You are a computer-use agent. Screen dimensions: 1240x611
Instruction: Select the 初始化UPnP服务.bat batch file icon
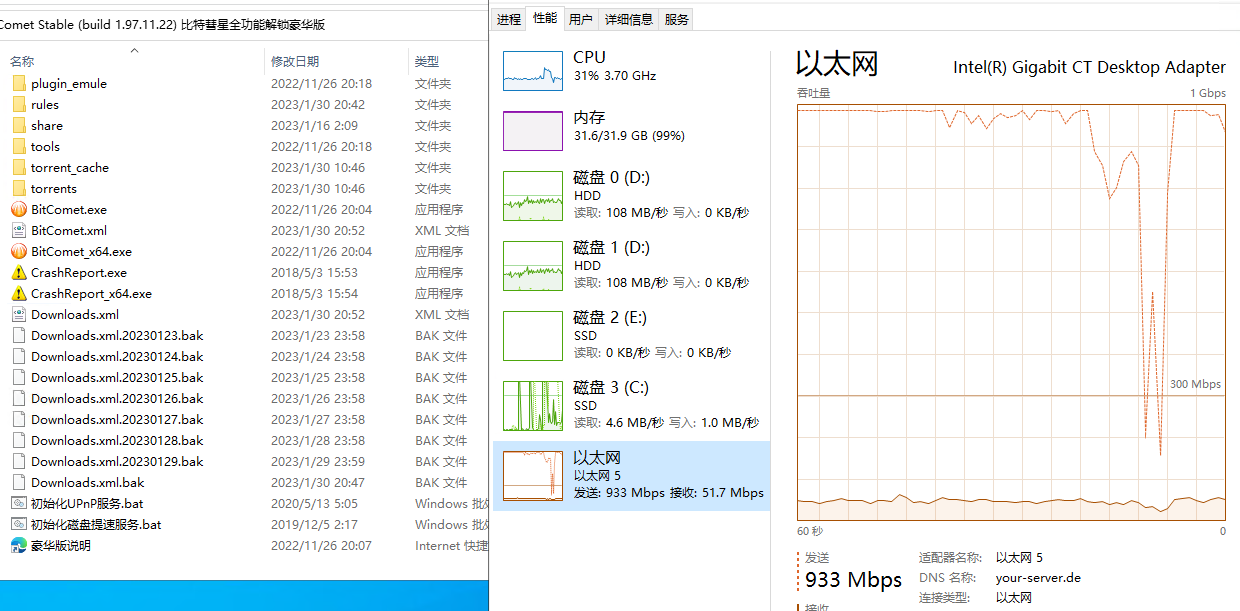[x=19, y=504]
